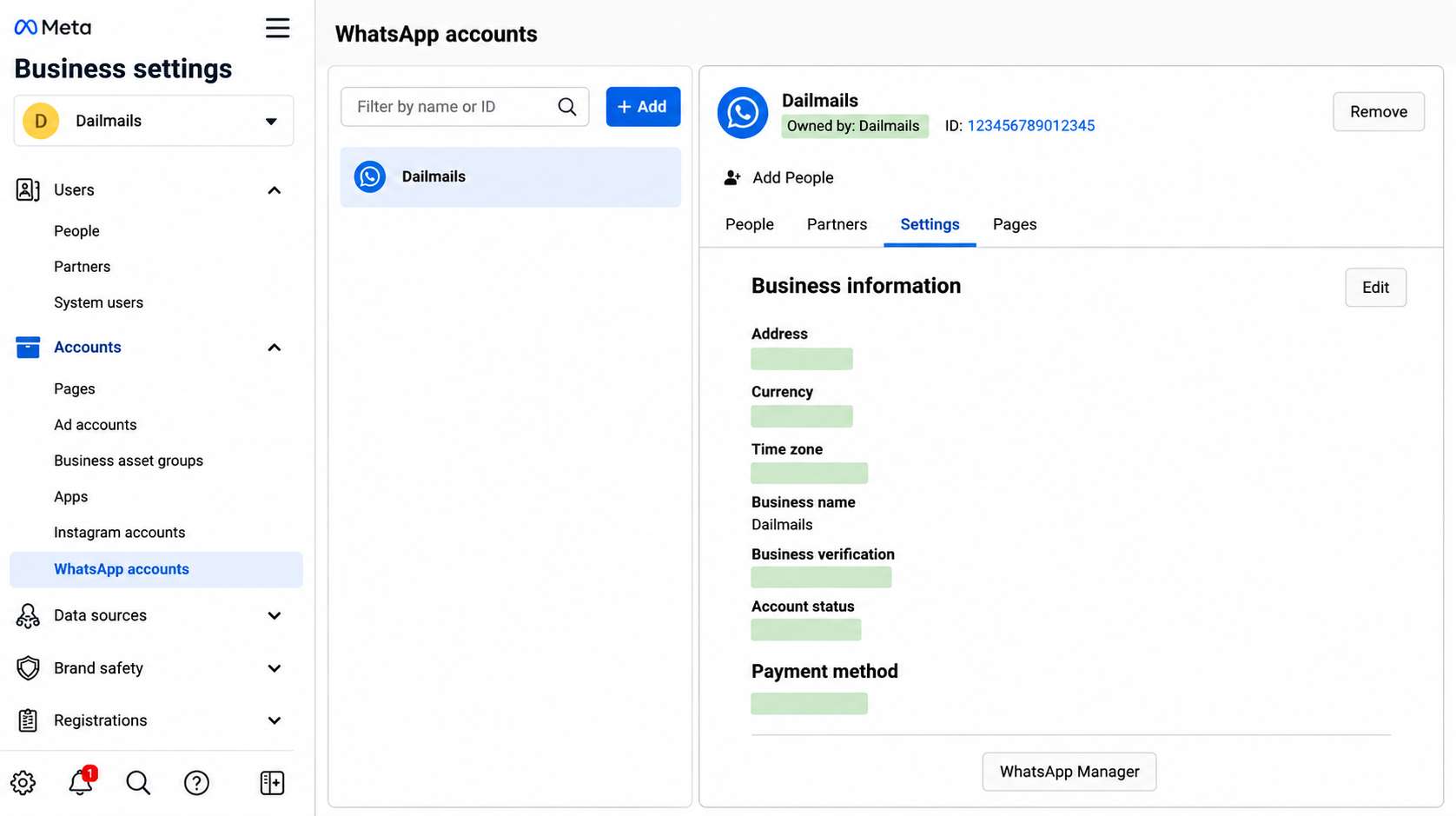Collapse the Accounts section chevron
The height and width of the screenshot is (816, 1456).
click(275, 348)
